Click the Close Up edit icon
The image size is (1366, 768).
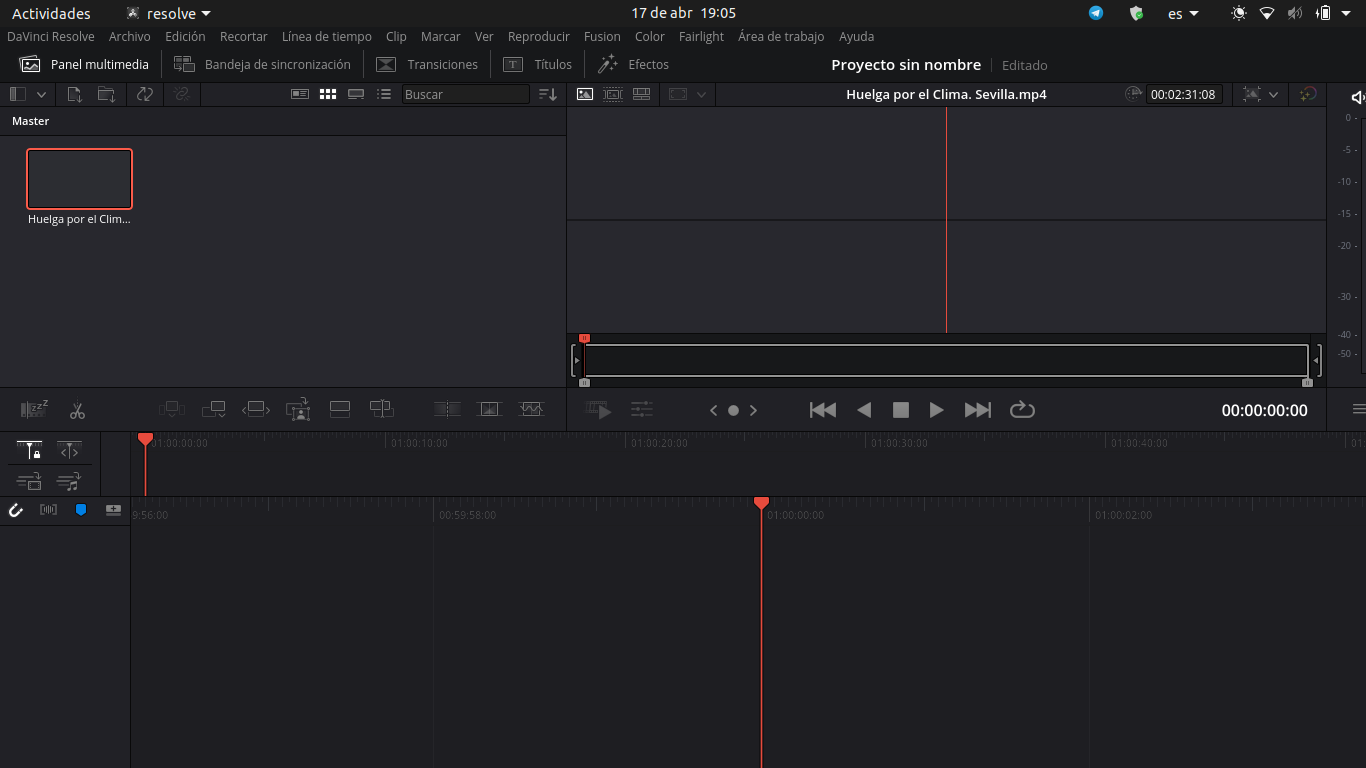(298, 409)
